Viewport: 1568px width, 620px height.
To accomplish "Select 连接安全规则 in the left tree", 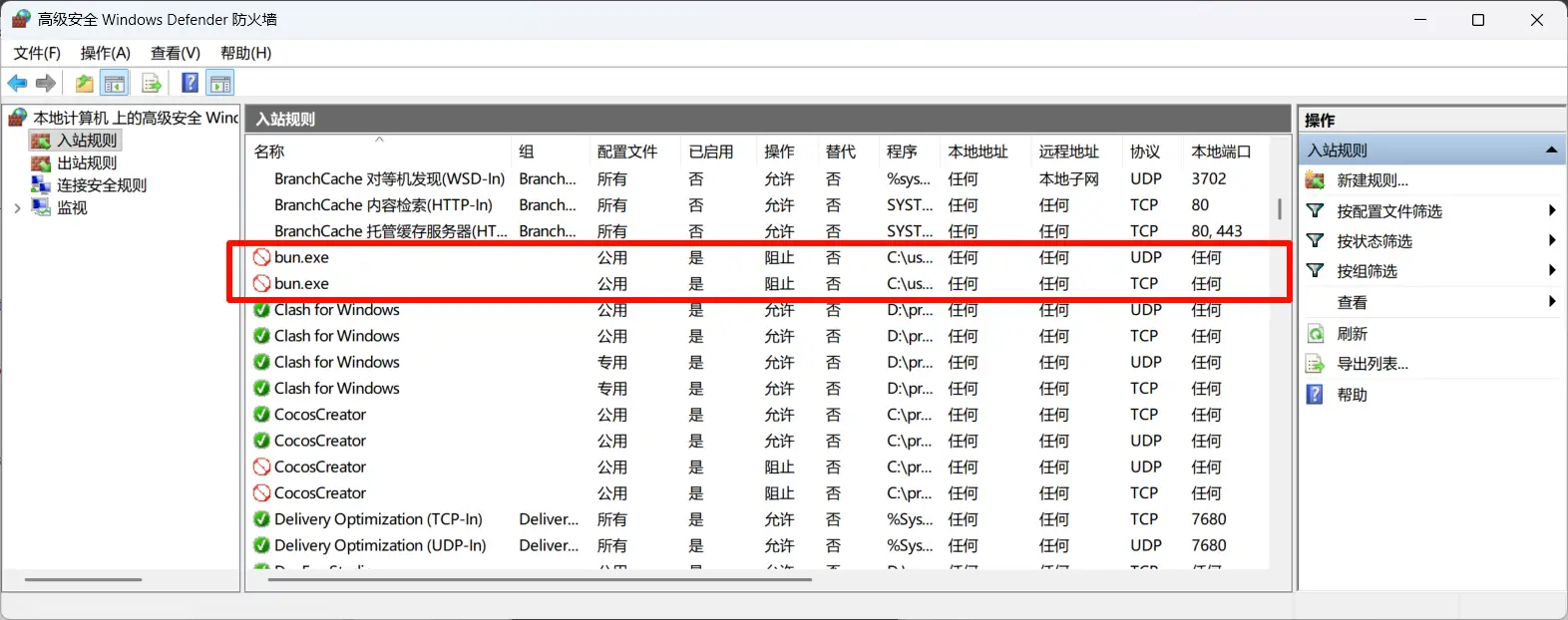I will tap(102, 185).
